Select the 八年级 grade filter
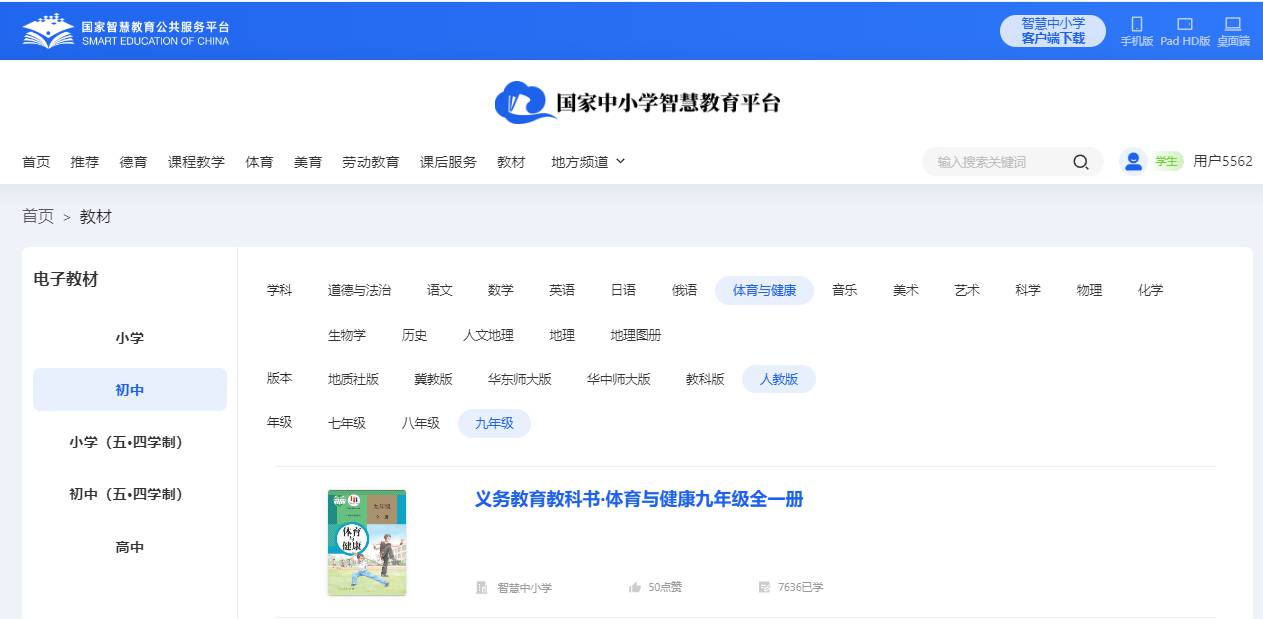The width and height of the screenshot is (1263, 619). click(421, 423)
